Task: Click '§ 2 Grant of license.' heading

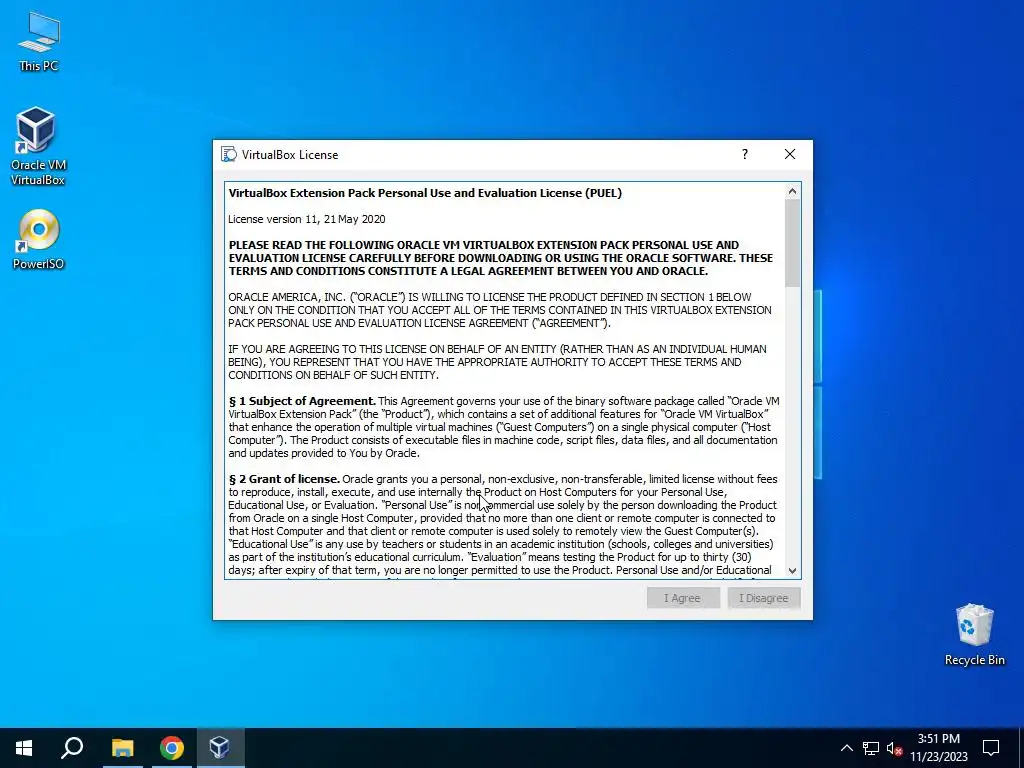Action: click(x=284, y=479)
